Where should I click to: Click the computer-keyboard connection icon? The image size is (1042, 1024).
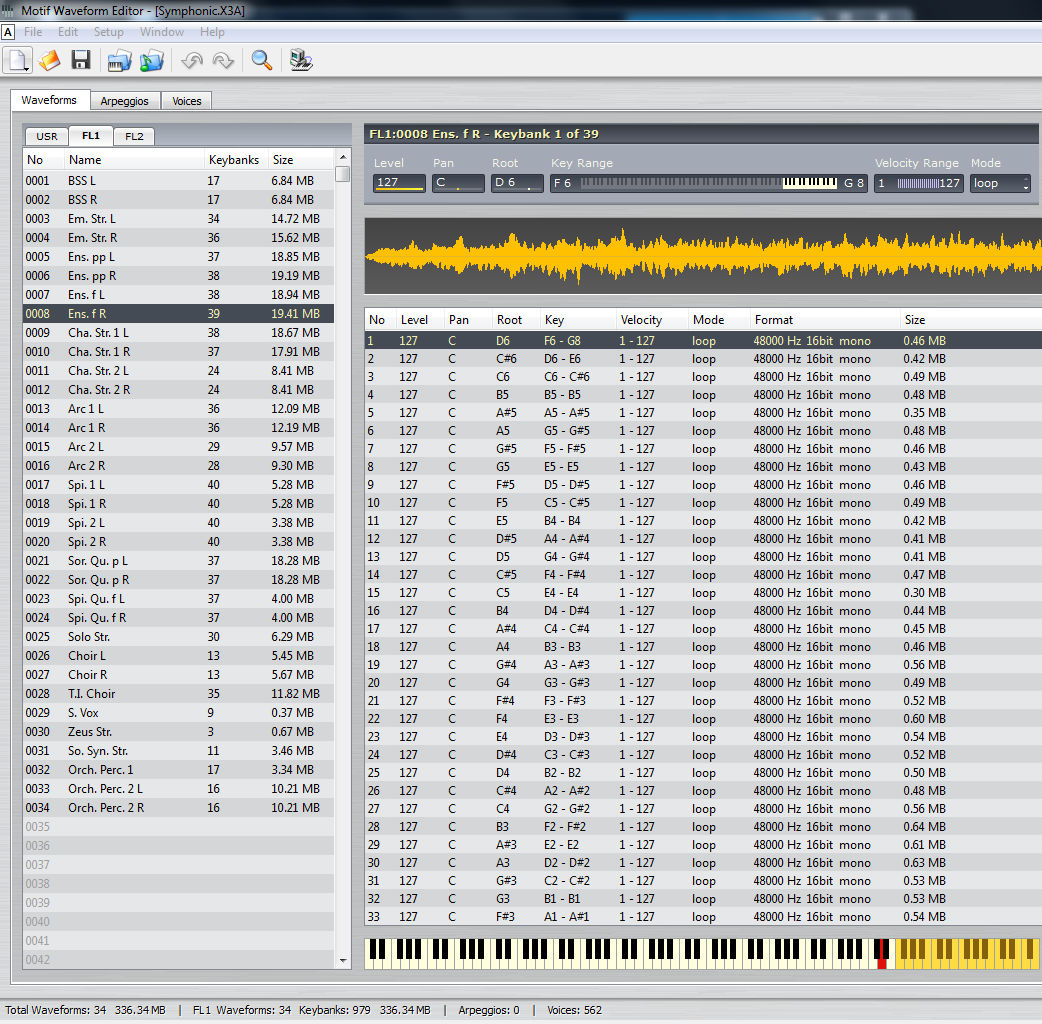(301, 60)
